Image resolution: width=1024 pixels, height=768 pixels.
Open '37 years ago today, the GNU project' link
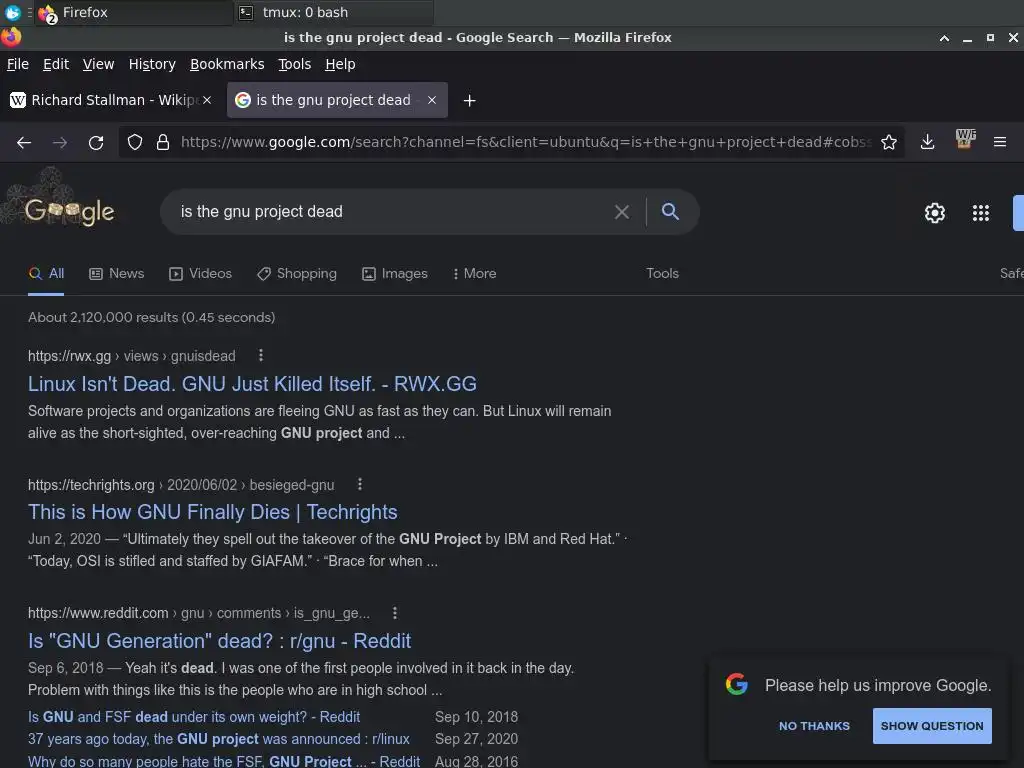click(219, 739)
